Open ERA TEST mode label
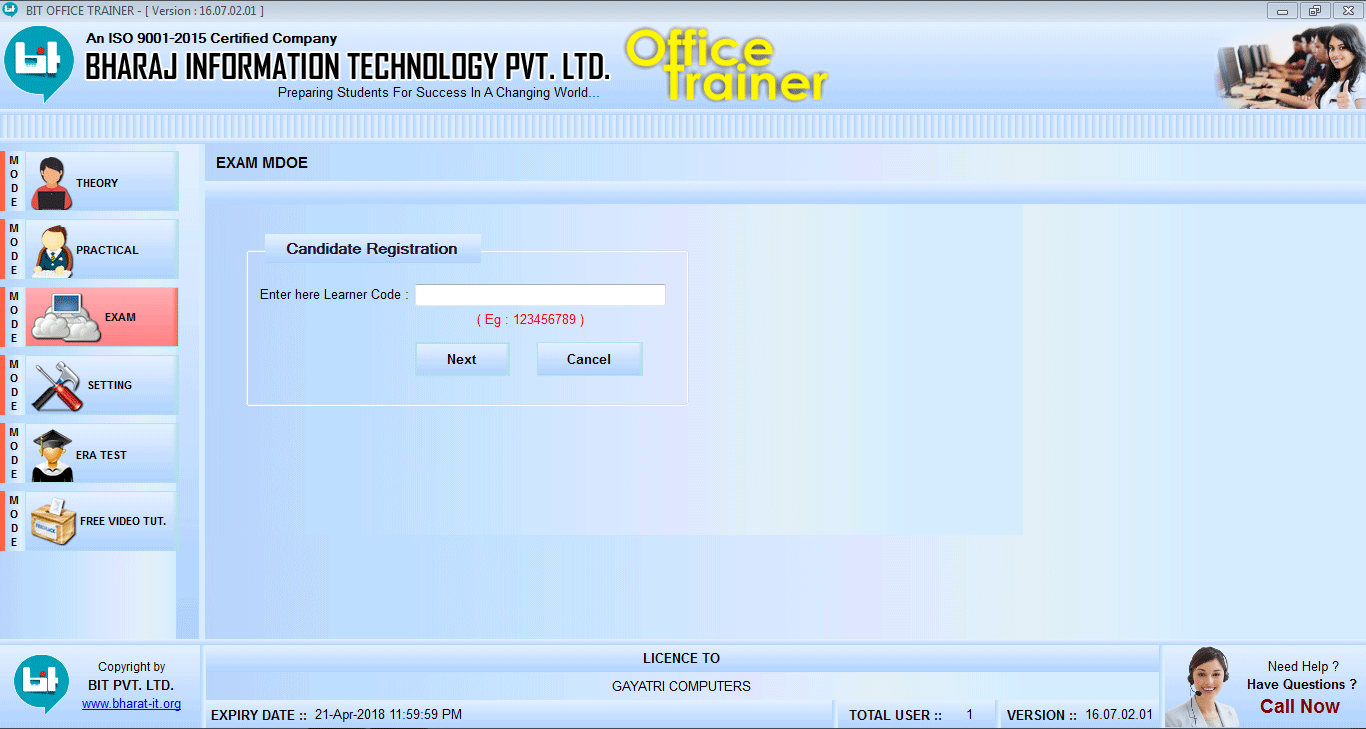 (101, 455)
